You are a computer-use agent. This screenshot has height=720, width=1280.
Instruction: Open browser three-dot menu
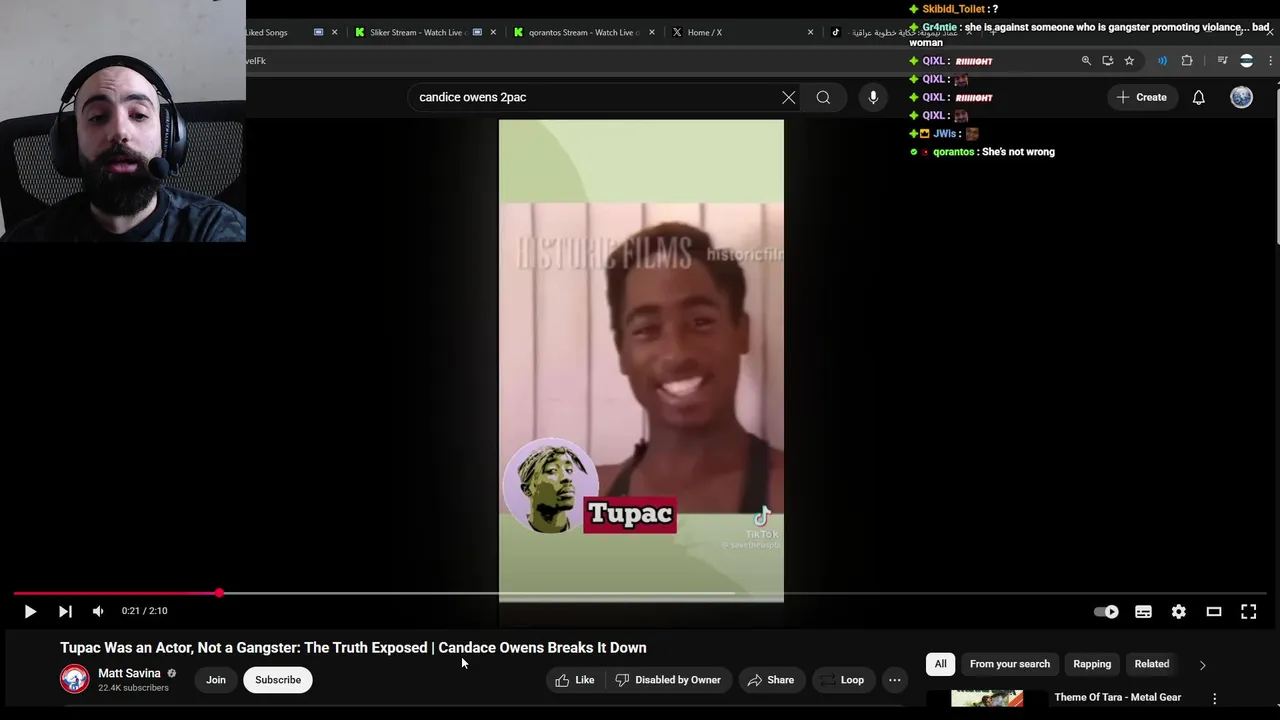click(1270, 61)
